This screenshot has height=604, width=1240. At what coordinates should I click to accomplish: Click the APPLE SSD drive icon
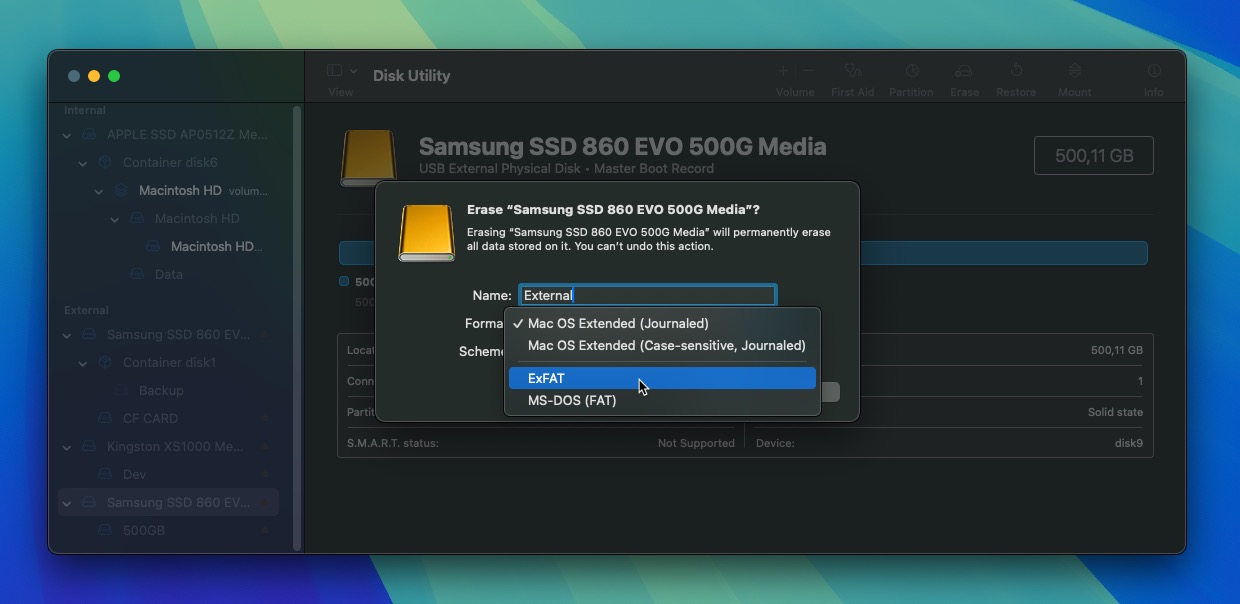(89, 135)
